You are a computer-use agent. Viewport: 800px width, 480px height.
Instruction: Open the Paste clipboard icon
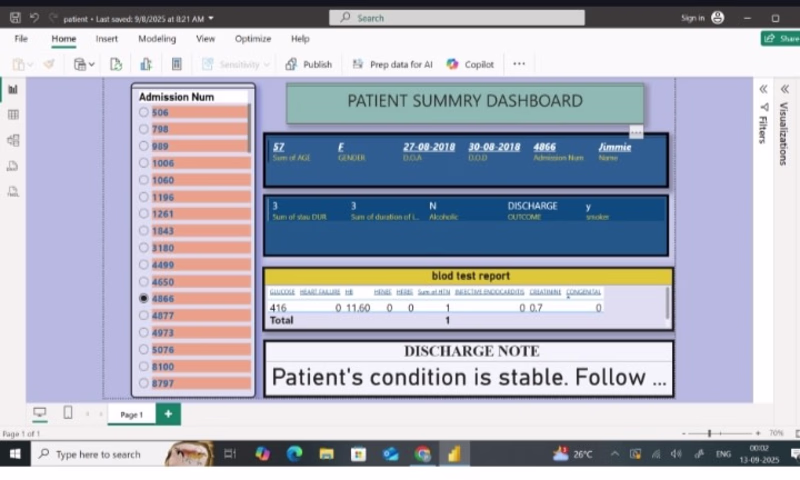tap(18, 64)
